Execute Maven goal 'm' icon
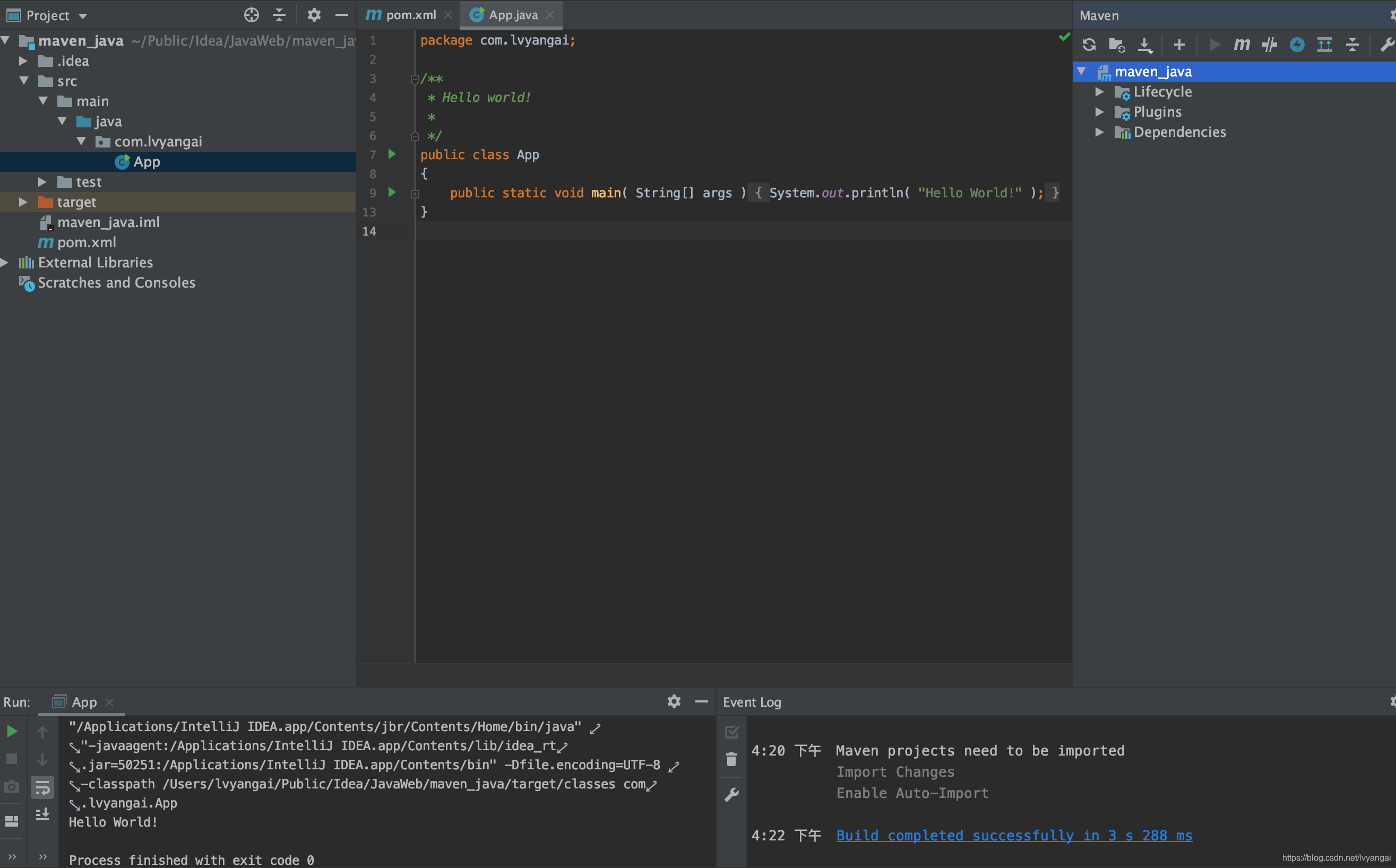Viewport: 1396px width, 868px height. 1242,45
